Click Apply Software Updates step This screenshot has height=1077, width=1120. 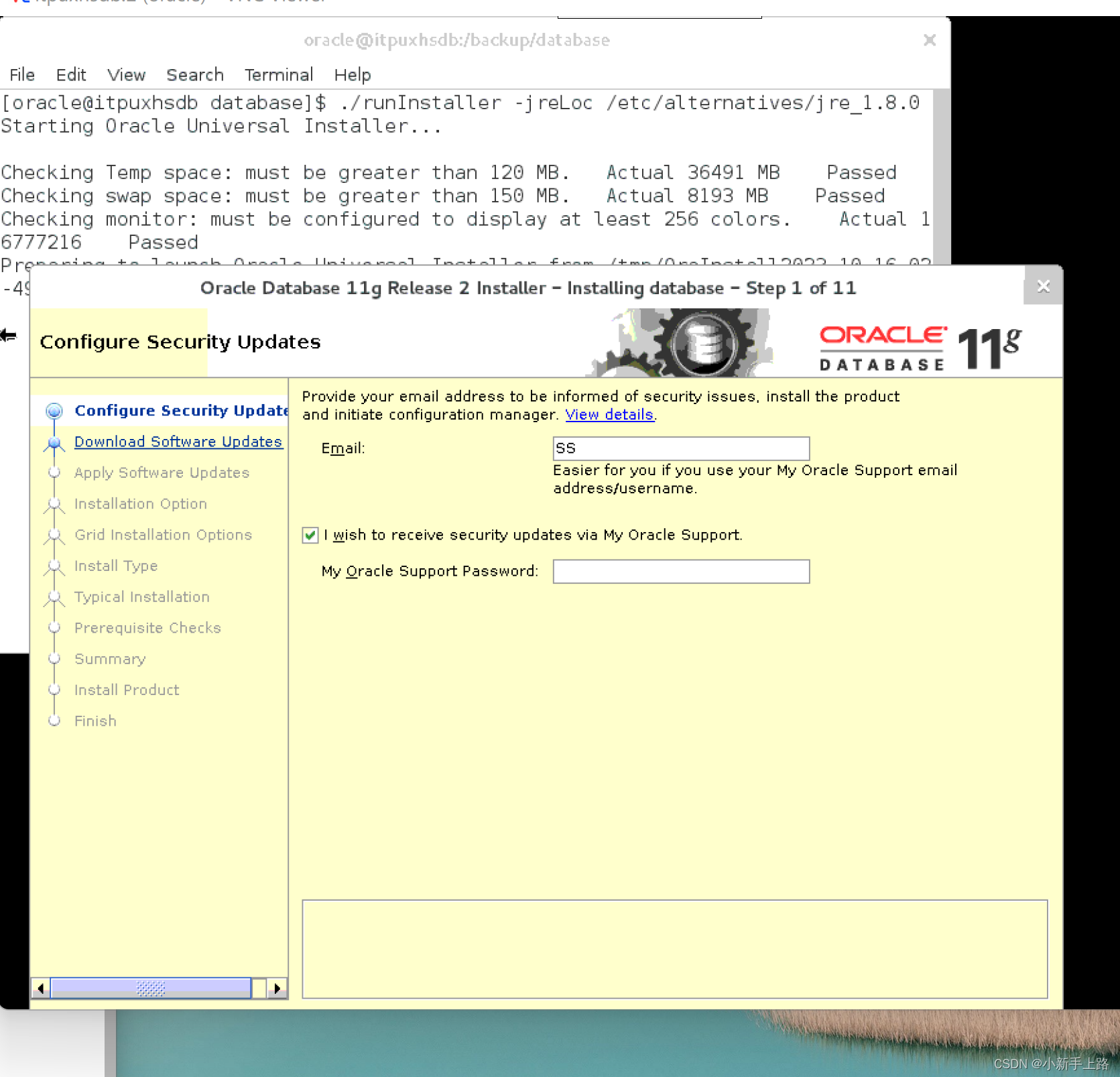click(x=162, y=472)
